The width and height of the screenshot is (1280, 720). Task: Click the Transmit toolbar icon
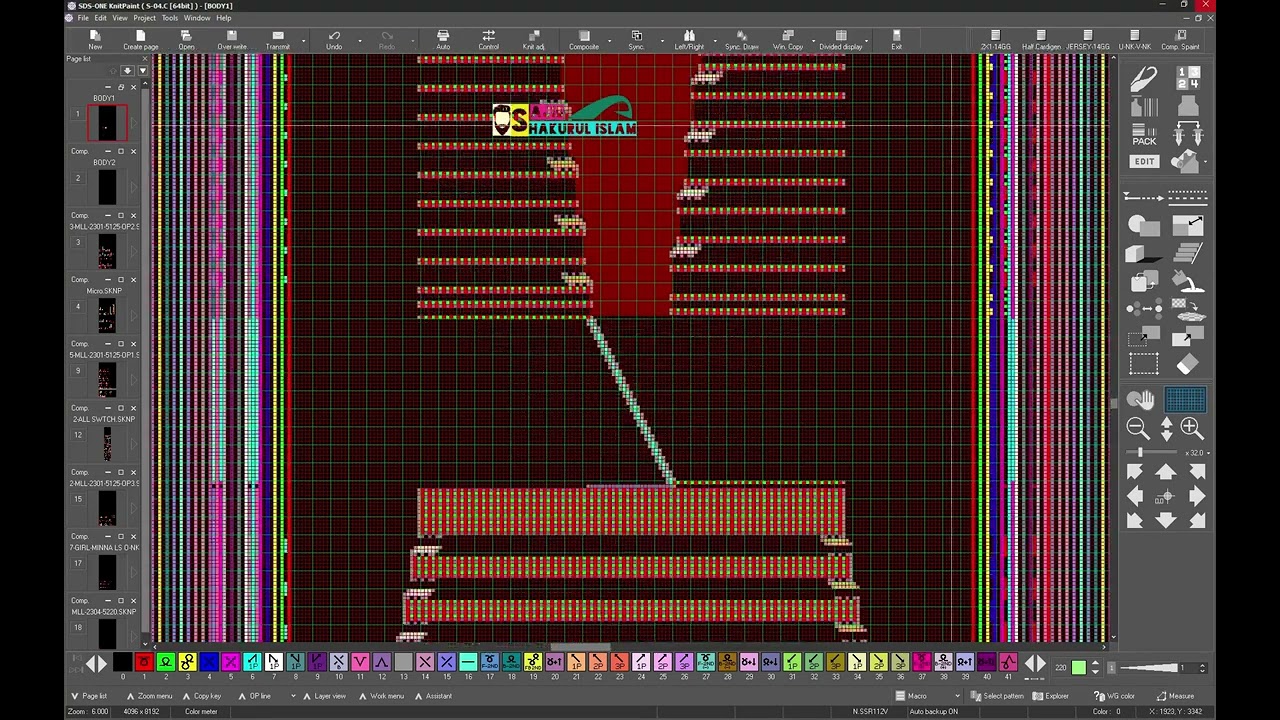pos(278,40)
